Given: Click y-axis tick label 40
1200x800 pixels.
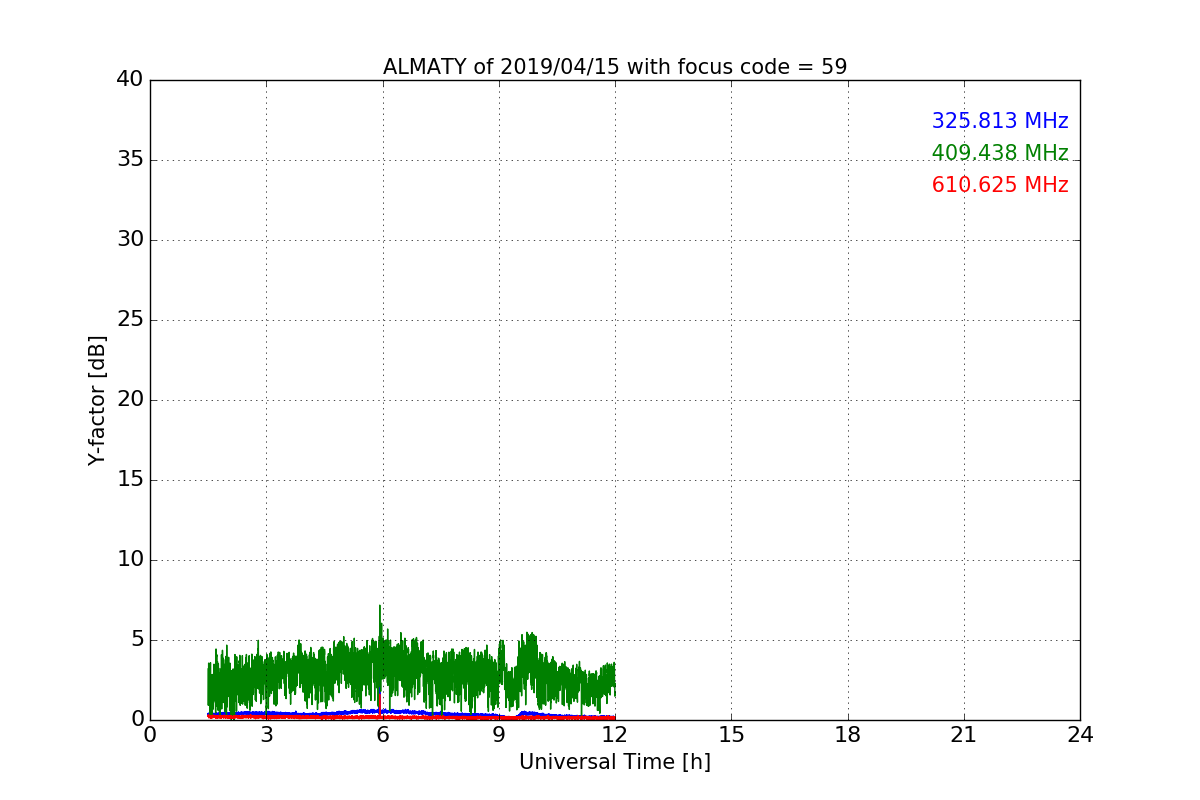Looking at the screenshot, I should pos(130,80).
